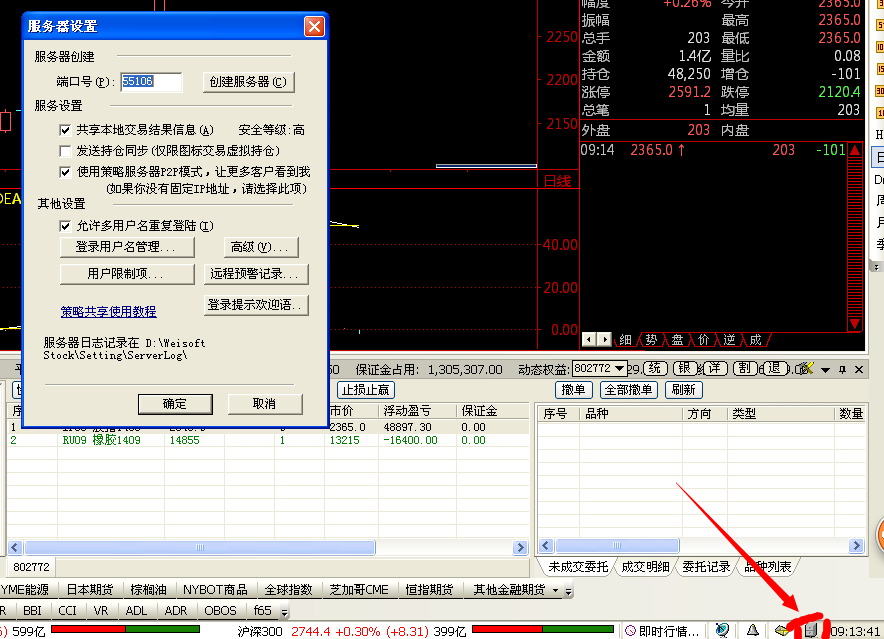
Task: Click the 即时行情 clock icon
Action: [x=631, y=631]
